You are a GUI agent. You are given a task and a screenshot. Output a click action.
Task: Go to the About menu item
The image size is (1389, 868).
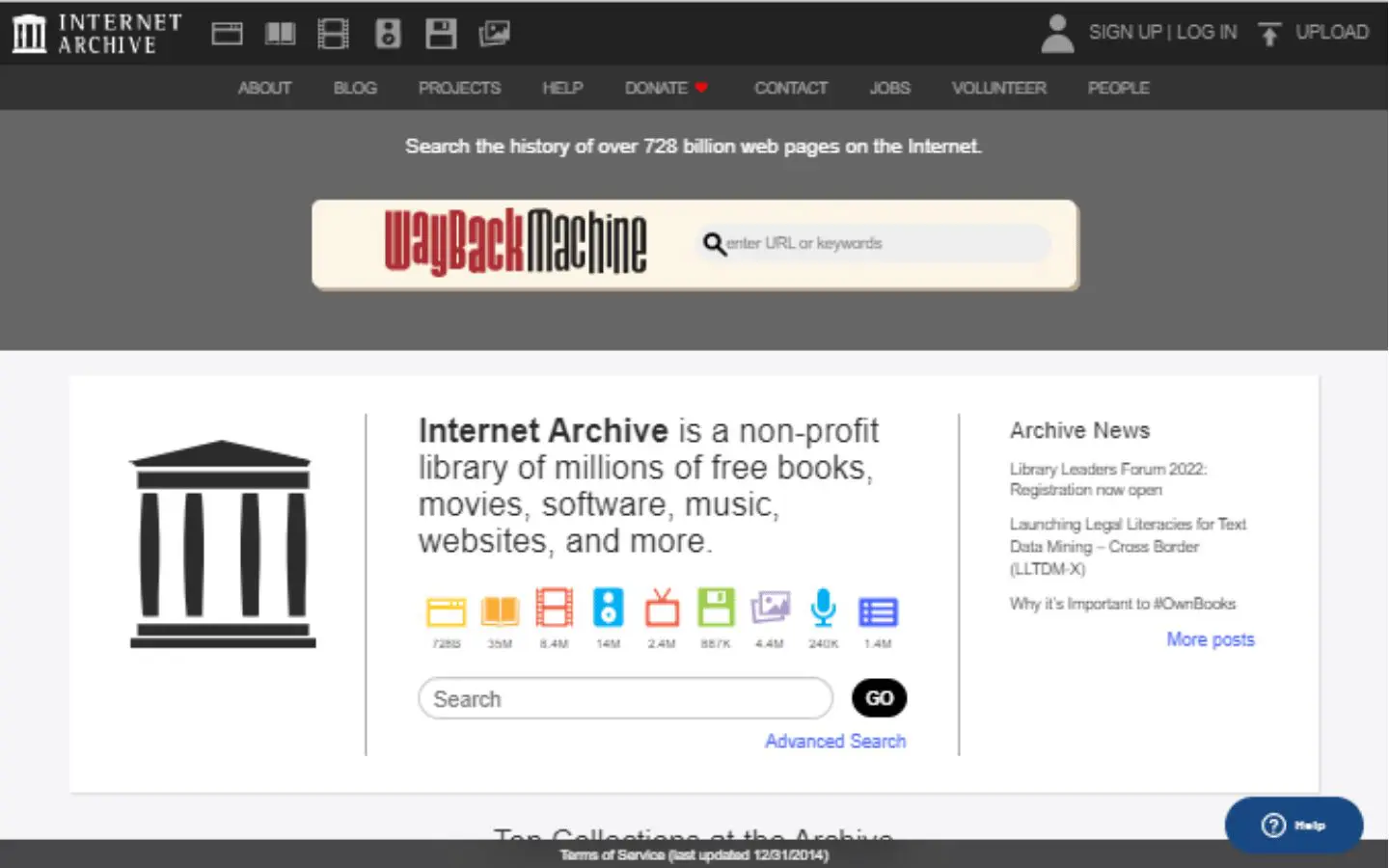point(264,88)
